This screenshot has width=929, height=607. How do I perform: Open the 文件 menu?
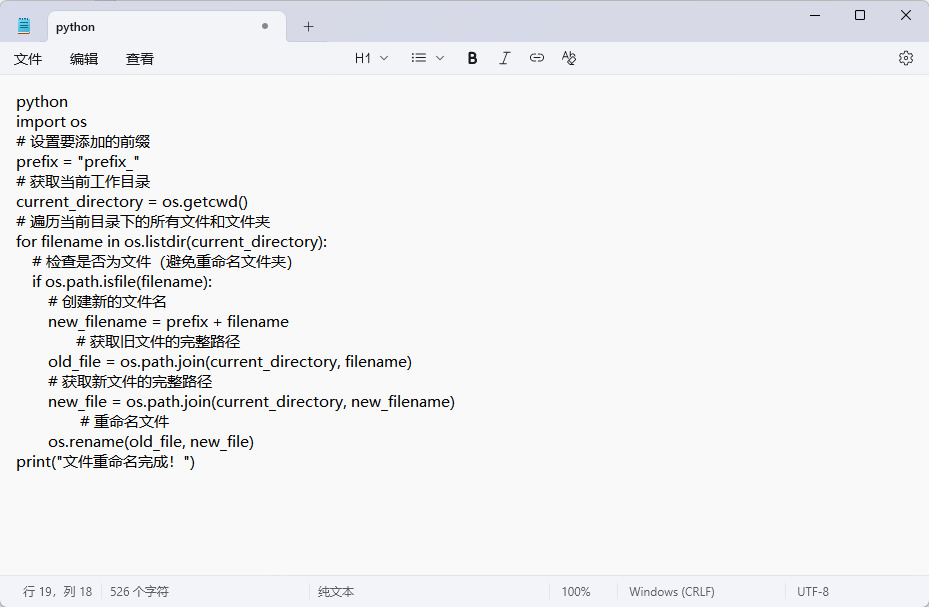[x=28, y=59]
